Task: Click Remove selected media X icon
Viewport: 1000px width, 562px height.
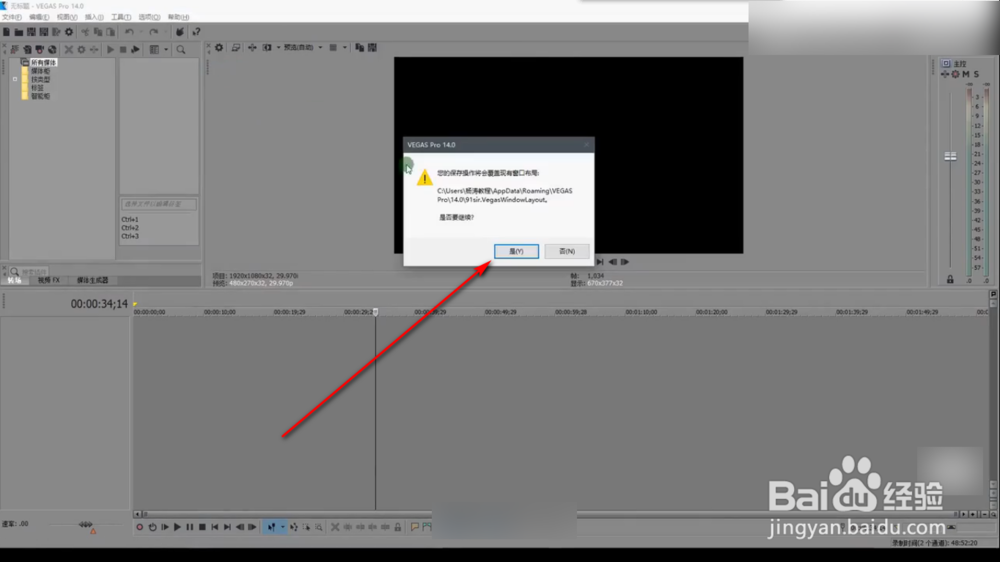Action: [x=69, y=49]
